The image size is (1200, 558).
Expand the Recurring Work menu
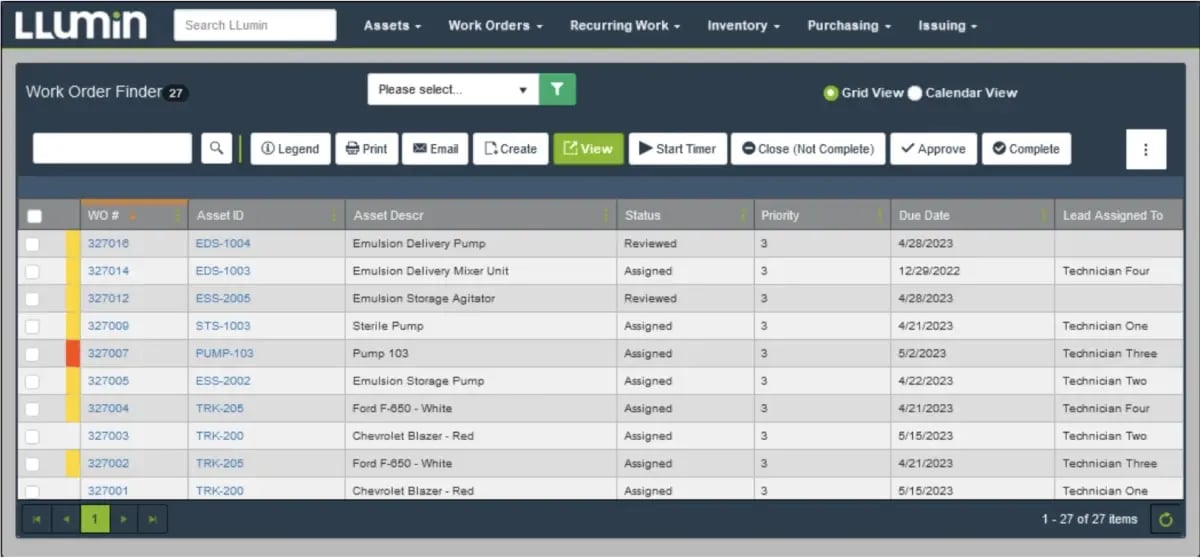(x=625, y=25)
